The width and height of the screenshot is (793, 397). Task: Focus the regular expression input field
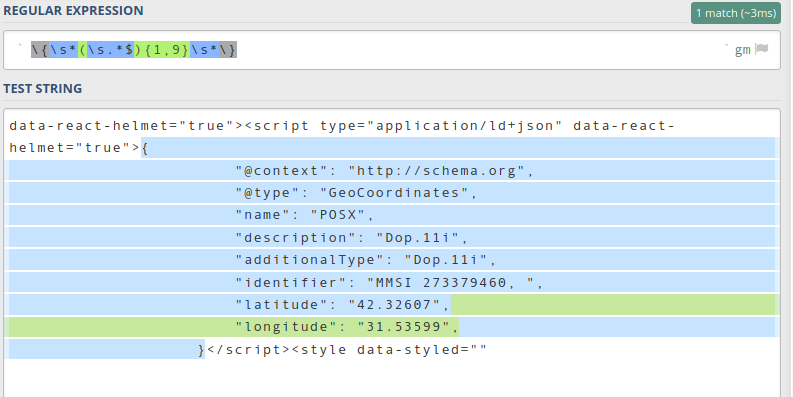click(x=392, y=50)
